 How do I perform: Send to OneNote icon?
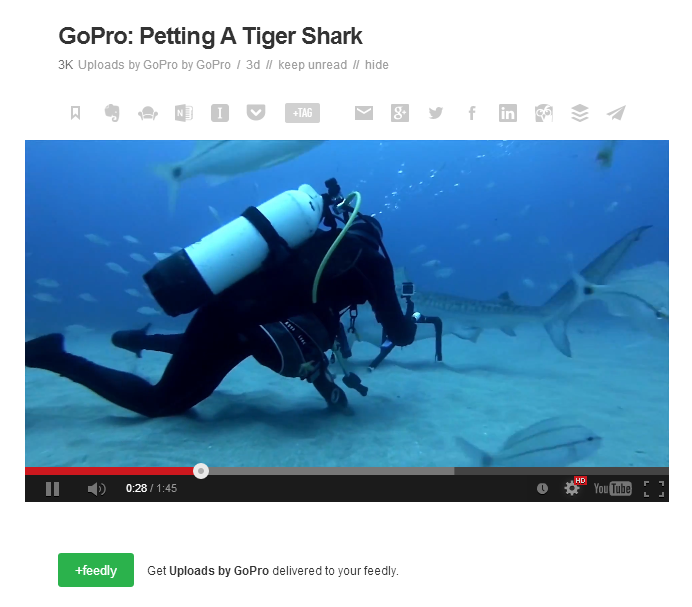[x=184, y=113]
